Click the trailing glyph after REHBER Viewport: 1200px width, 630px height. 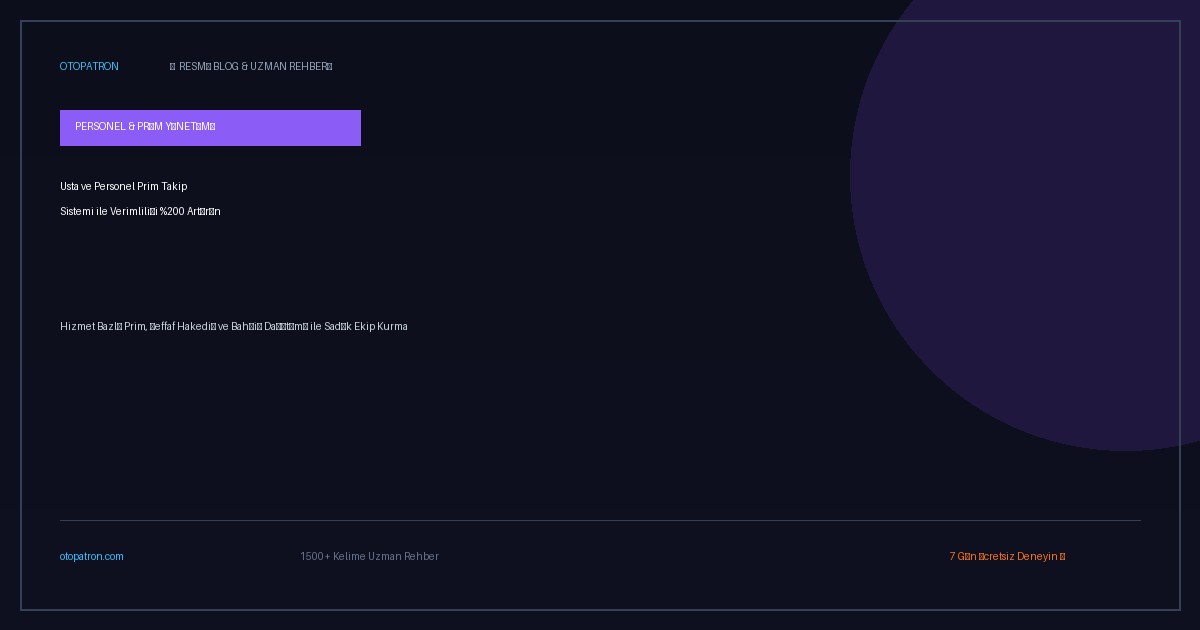pyautogui.click(x=329, y=67)
